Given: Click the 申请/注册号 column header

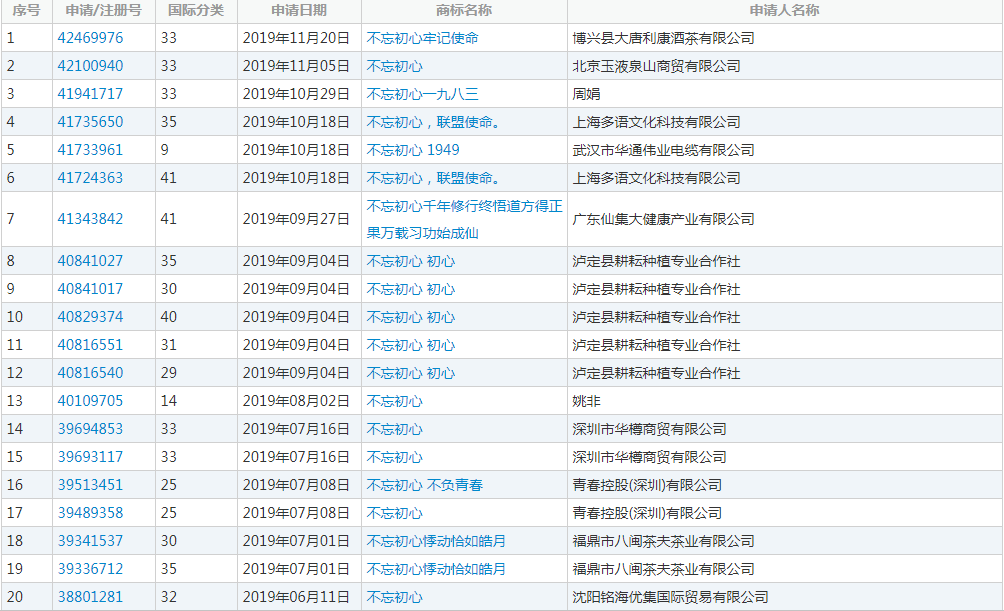Looking at the screenshot, I should [x=104, y=11].
